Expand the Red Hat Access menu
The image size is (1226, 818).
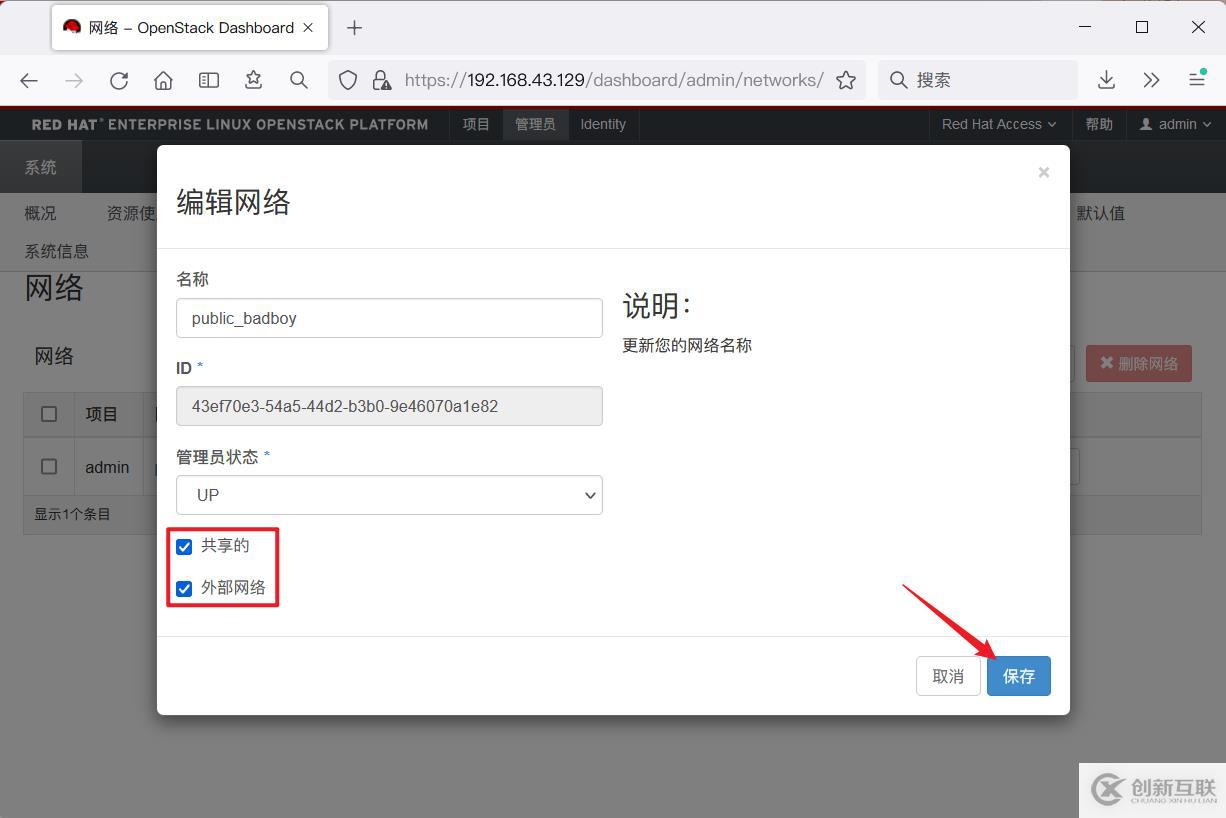coord(998,124)
